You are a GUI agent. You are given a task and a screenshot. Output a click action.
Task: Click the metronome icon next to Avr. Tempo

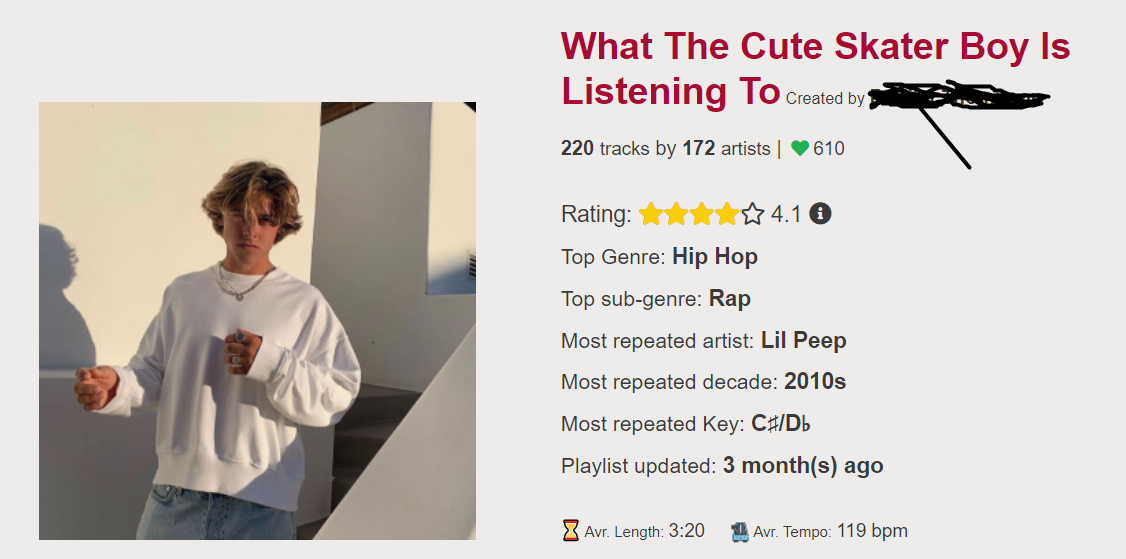click(x=740, y=531)
